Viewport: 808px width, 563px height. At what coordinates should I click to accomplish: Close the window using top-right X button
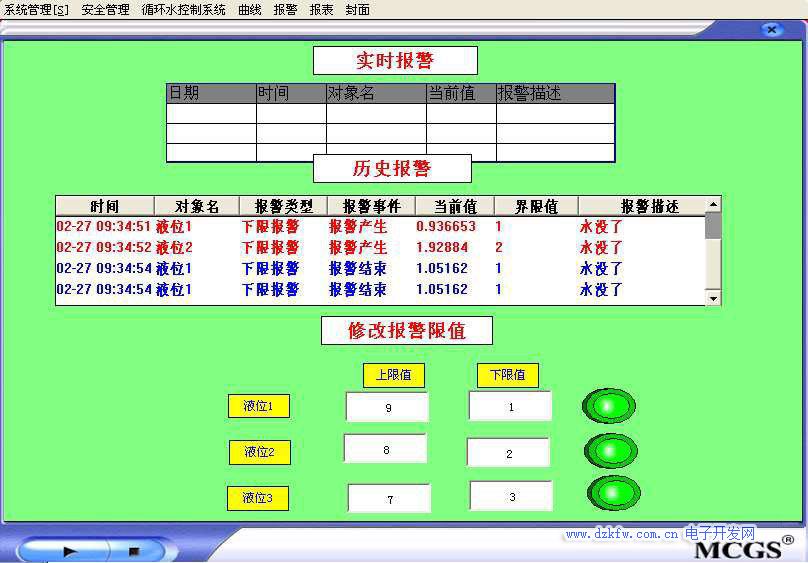pos(771,30)
